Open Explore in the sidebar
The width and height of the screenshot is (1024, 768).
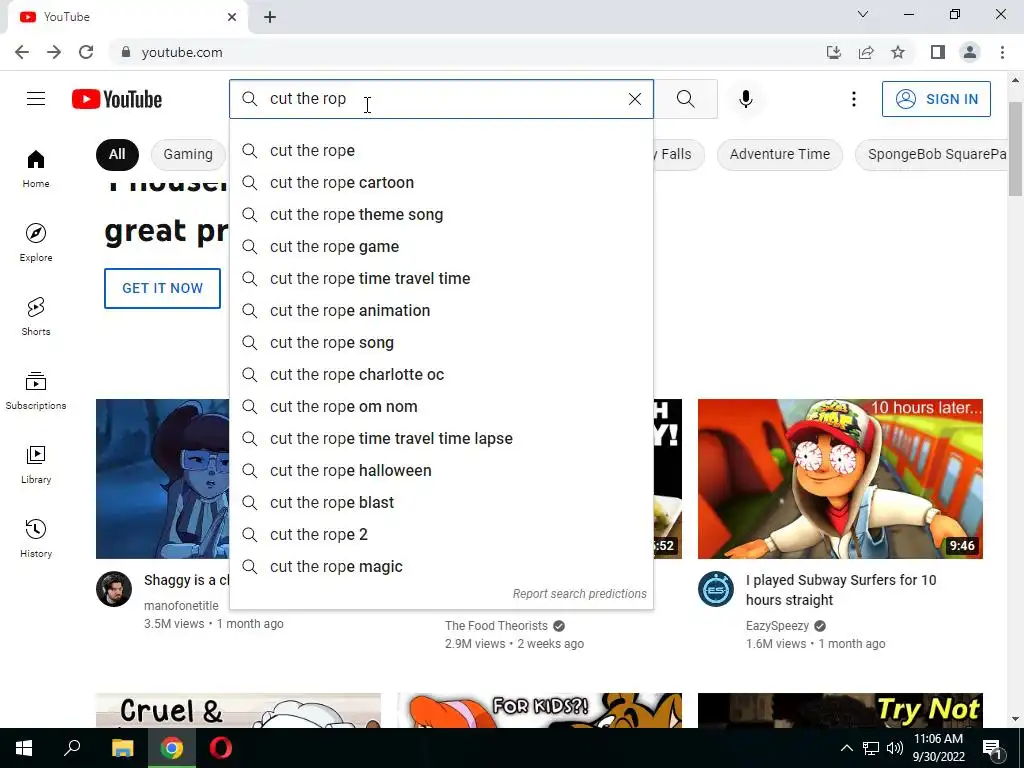coord(36,242)
